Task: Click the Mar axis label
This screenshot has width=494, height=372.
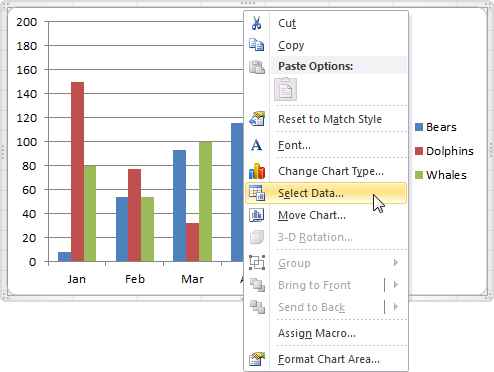Action: click(192, 279)
